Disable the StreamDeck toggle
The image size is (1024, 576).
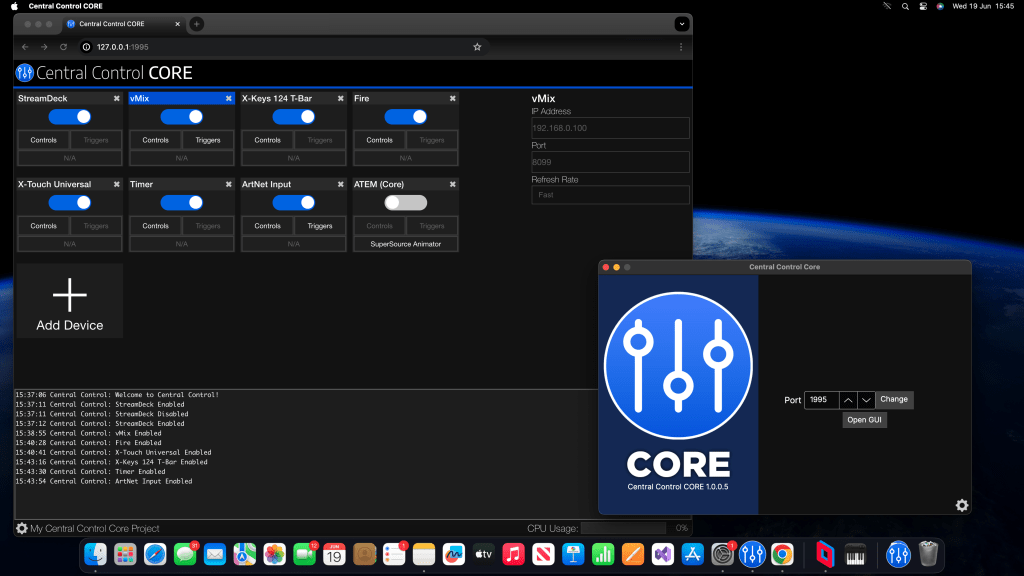pyautogui.click(x=70, y=117)
